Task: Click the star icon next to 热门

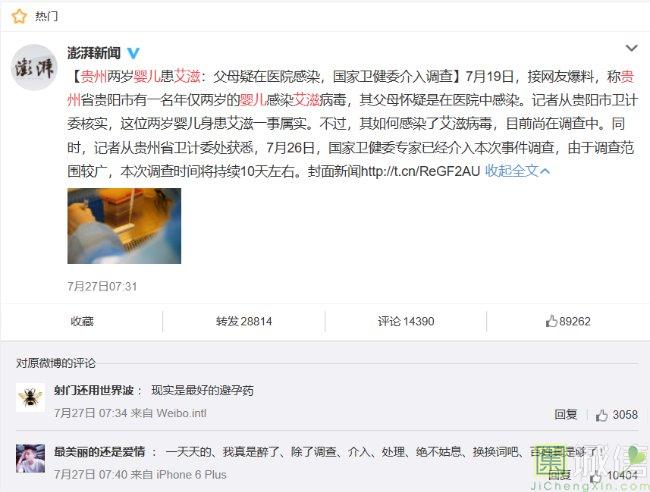Action: pos(19,16)
